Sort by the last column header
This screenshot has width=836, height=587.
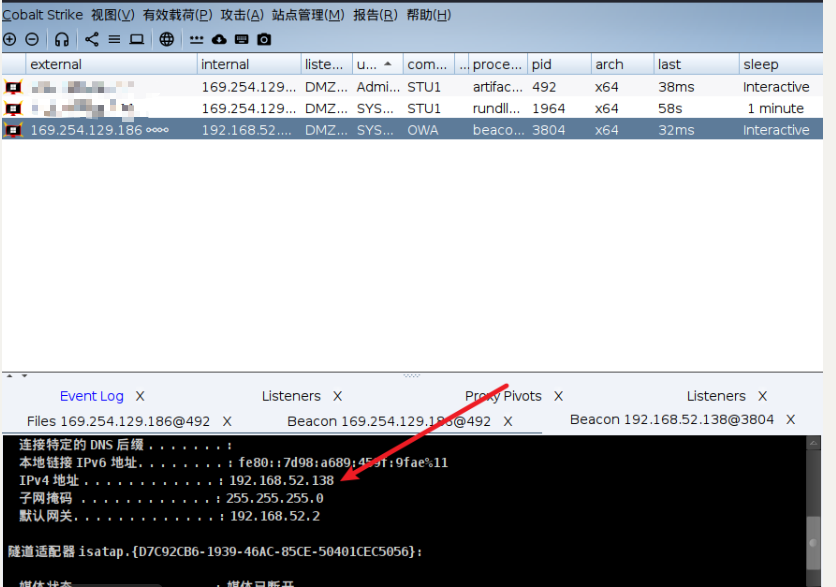(696, 65)
